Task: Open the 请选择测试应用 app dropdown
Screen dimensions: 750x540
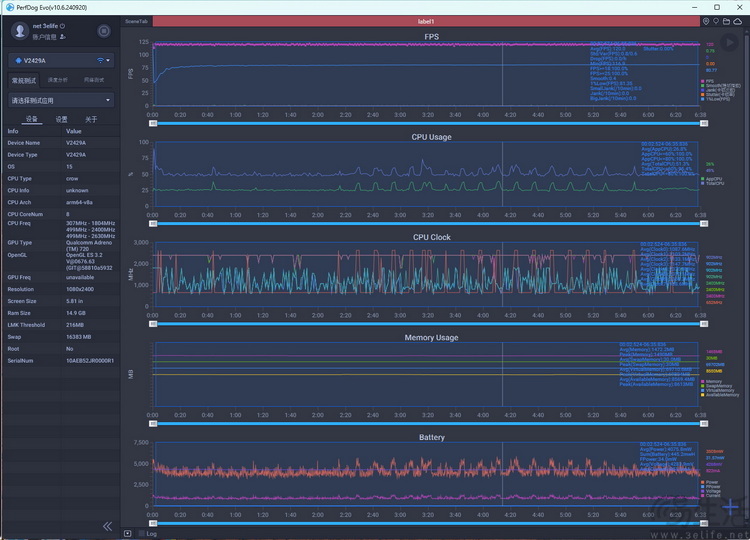Action: [61, 100]
